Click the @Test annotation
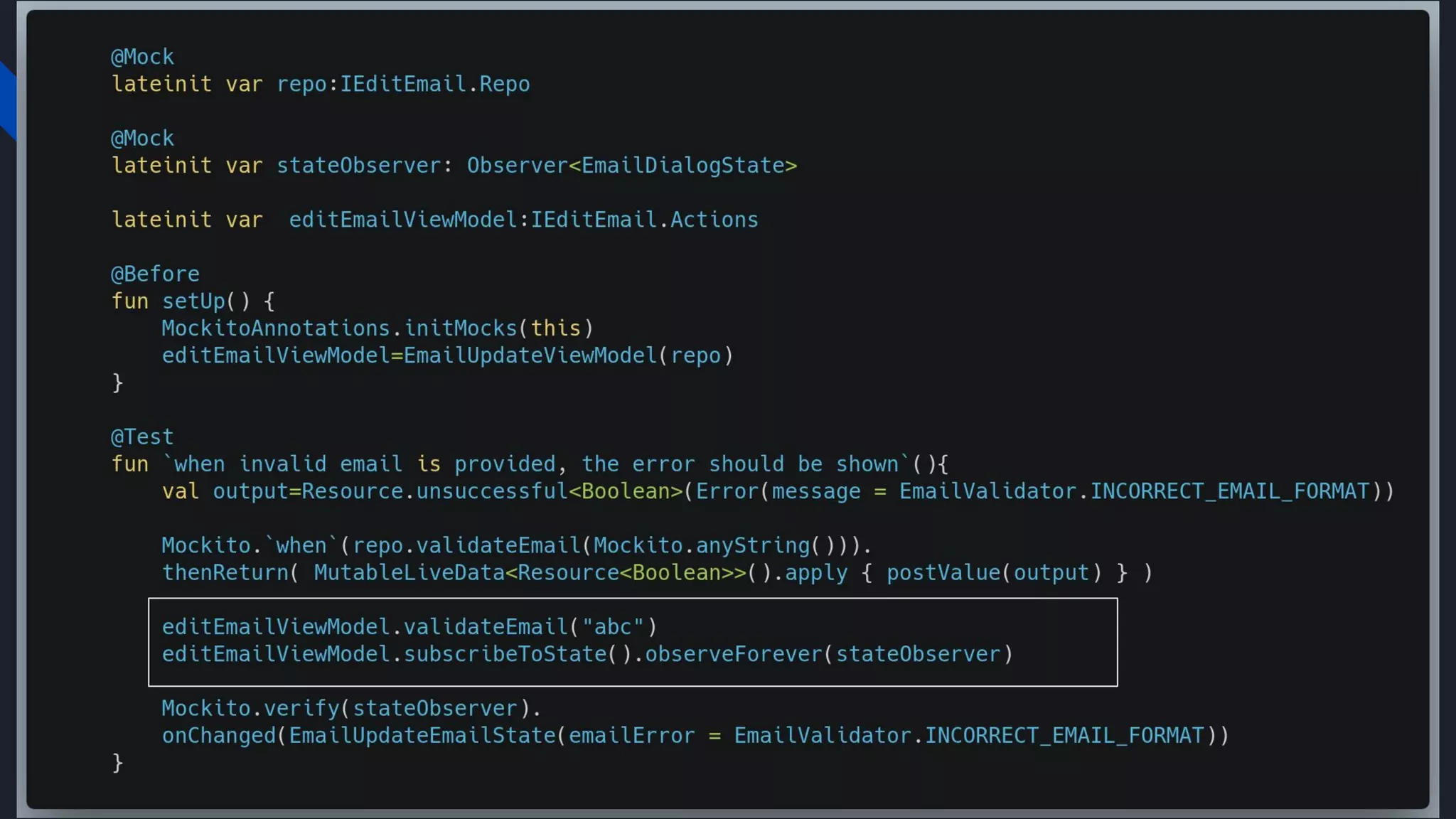The image size is (1456, 819). point(142,437)
